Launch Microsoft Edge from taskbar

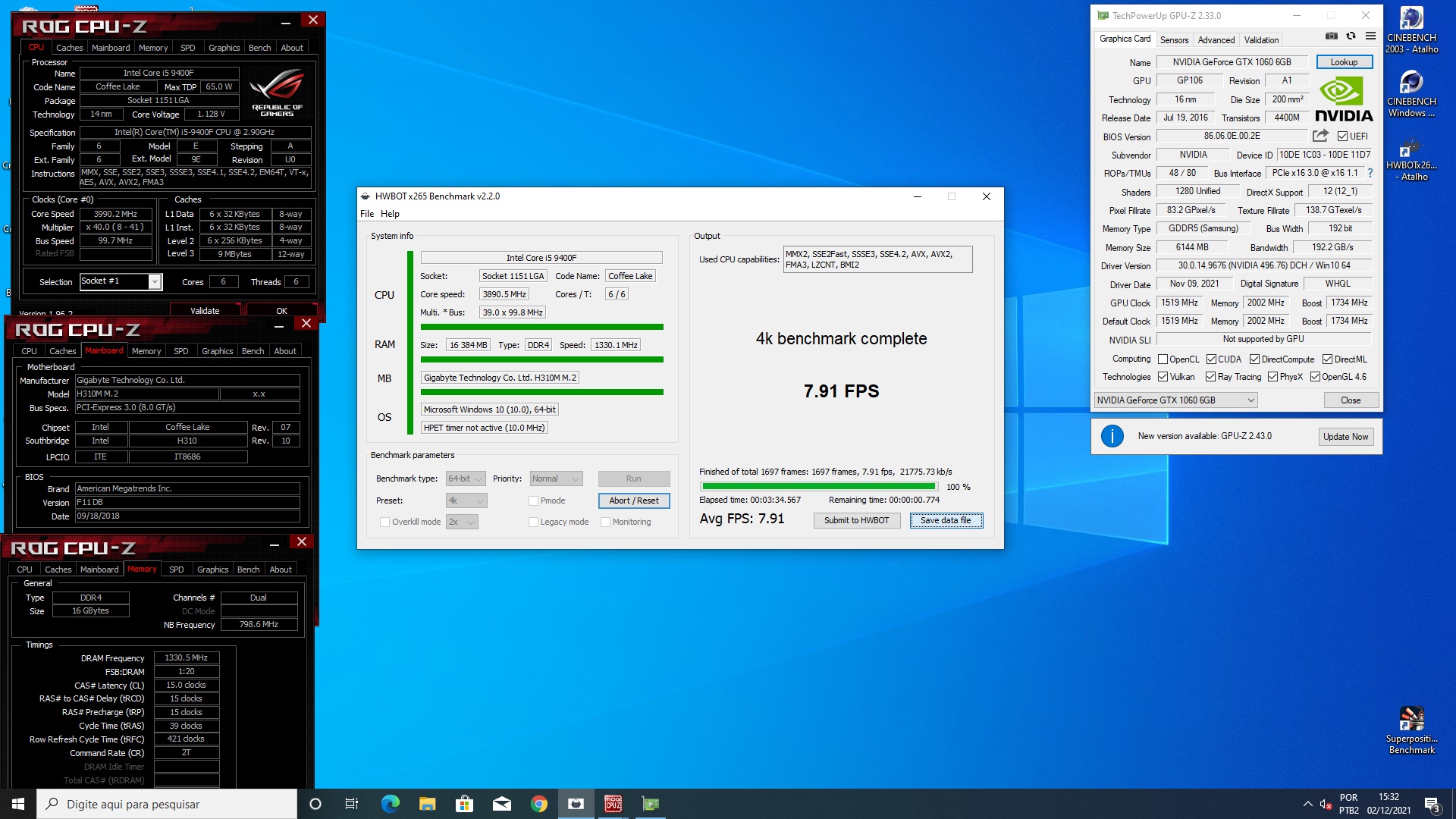point(390,804)
